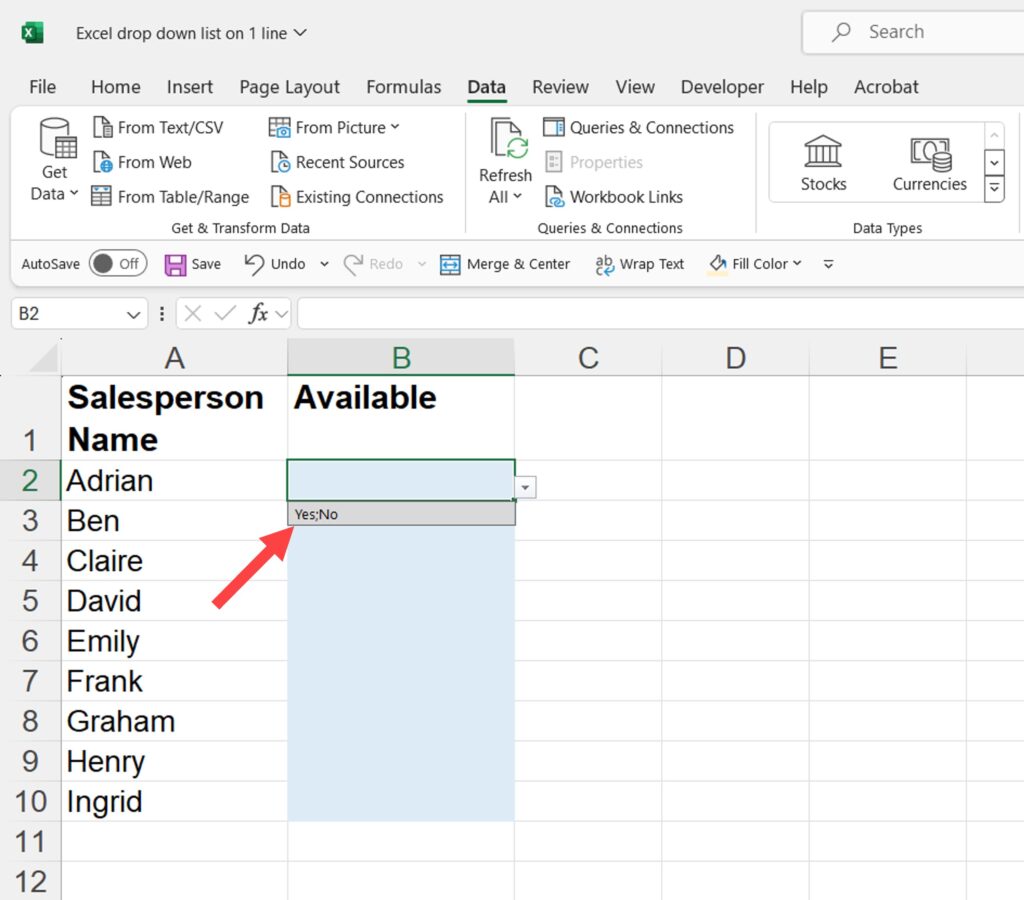Toggle the AutoSave switch
Viewport: 1024px width, 900px height.
[118, 263]
